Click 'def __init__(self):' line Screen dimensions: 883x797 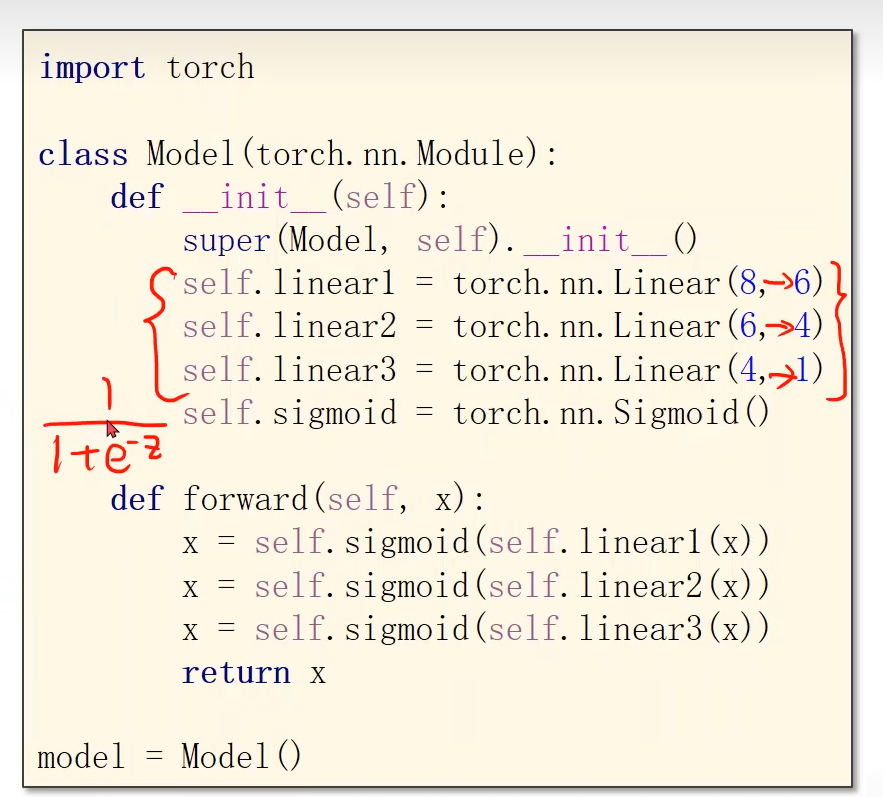[279, 197]
